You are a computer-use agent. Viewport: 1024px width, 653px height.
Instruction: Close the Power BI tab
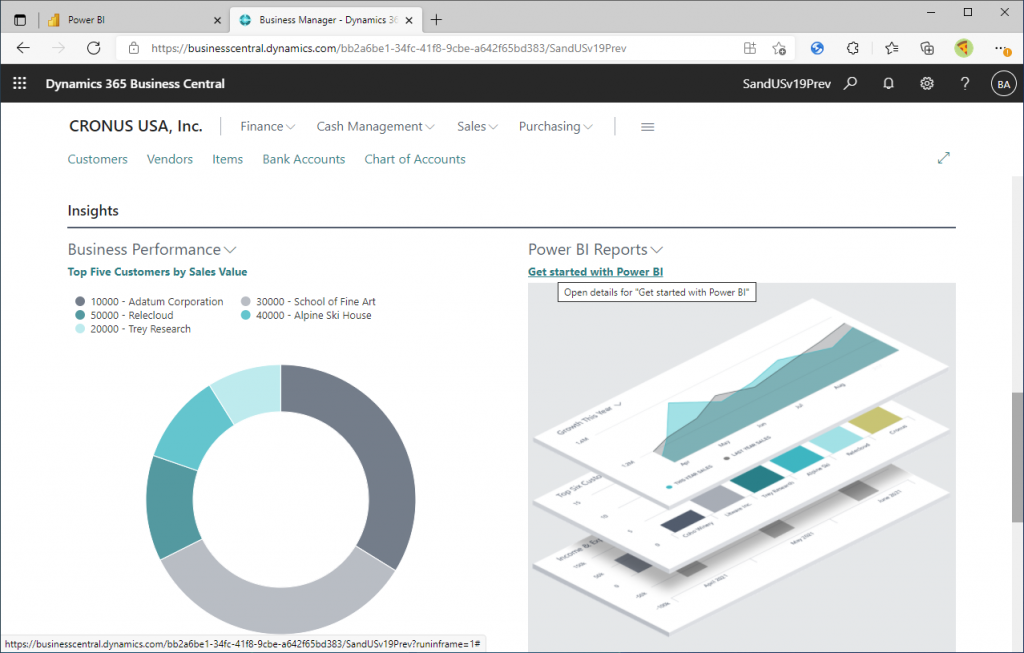point(217,20)
